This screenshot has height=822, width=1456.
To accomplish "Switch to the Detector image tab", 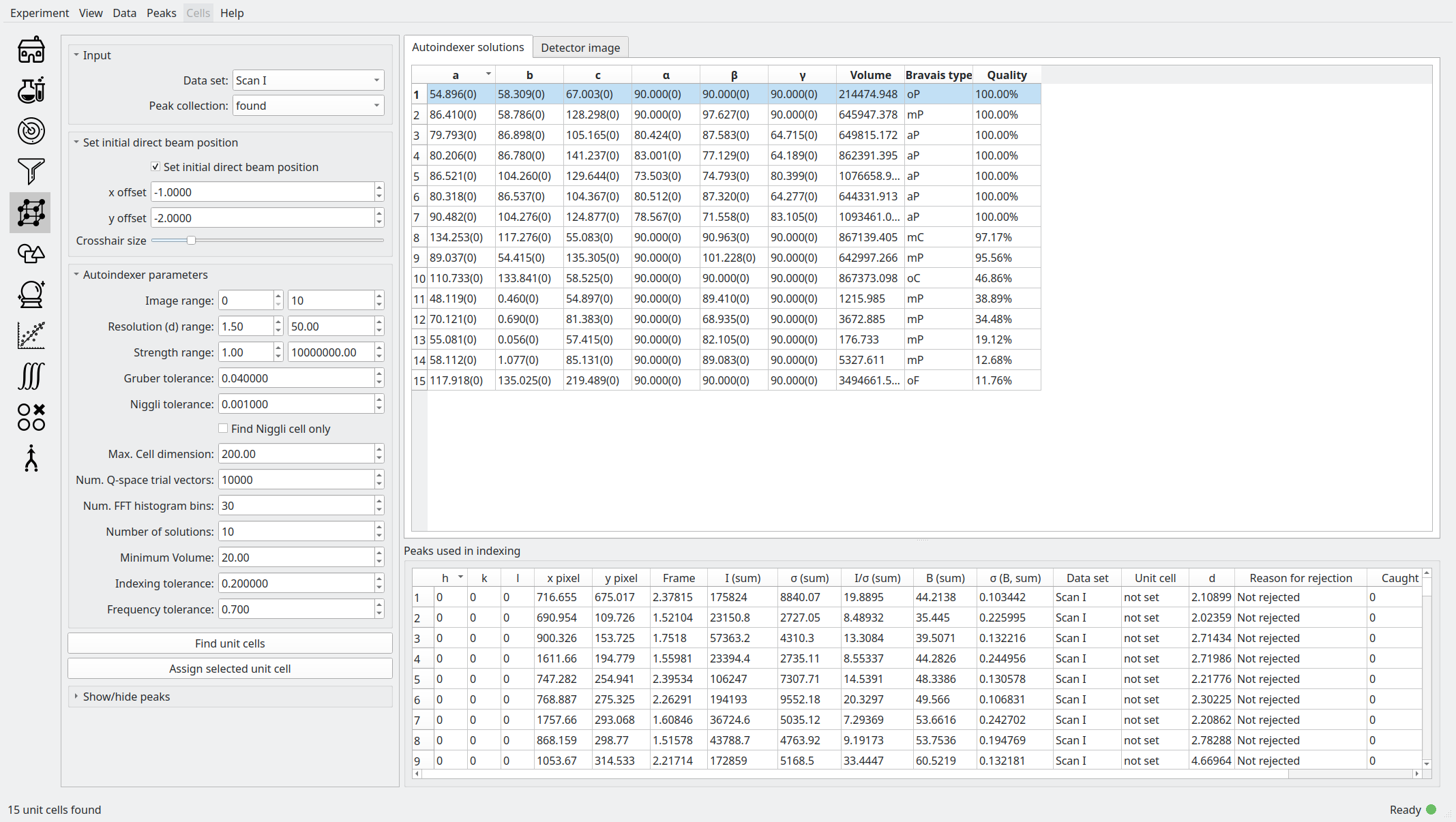I will tap(580, 48).
